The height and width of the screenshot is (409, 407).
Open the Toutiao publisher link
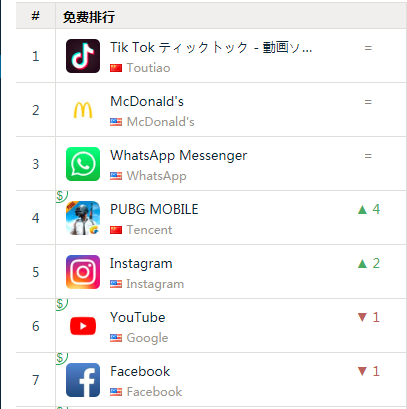(148, 68)
